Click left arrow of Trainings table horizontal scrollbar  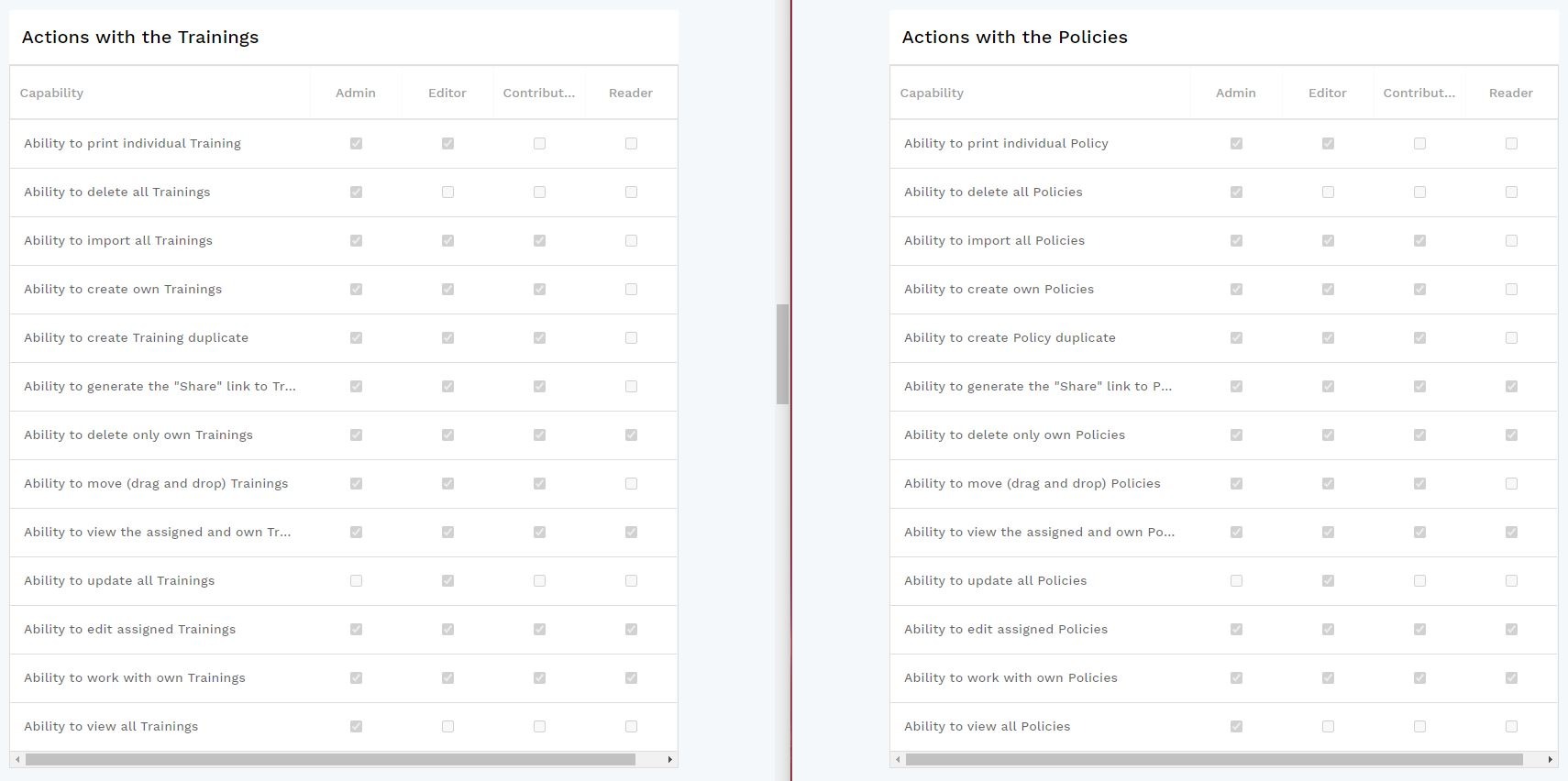coord(17,759)
